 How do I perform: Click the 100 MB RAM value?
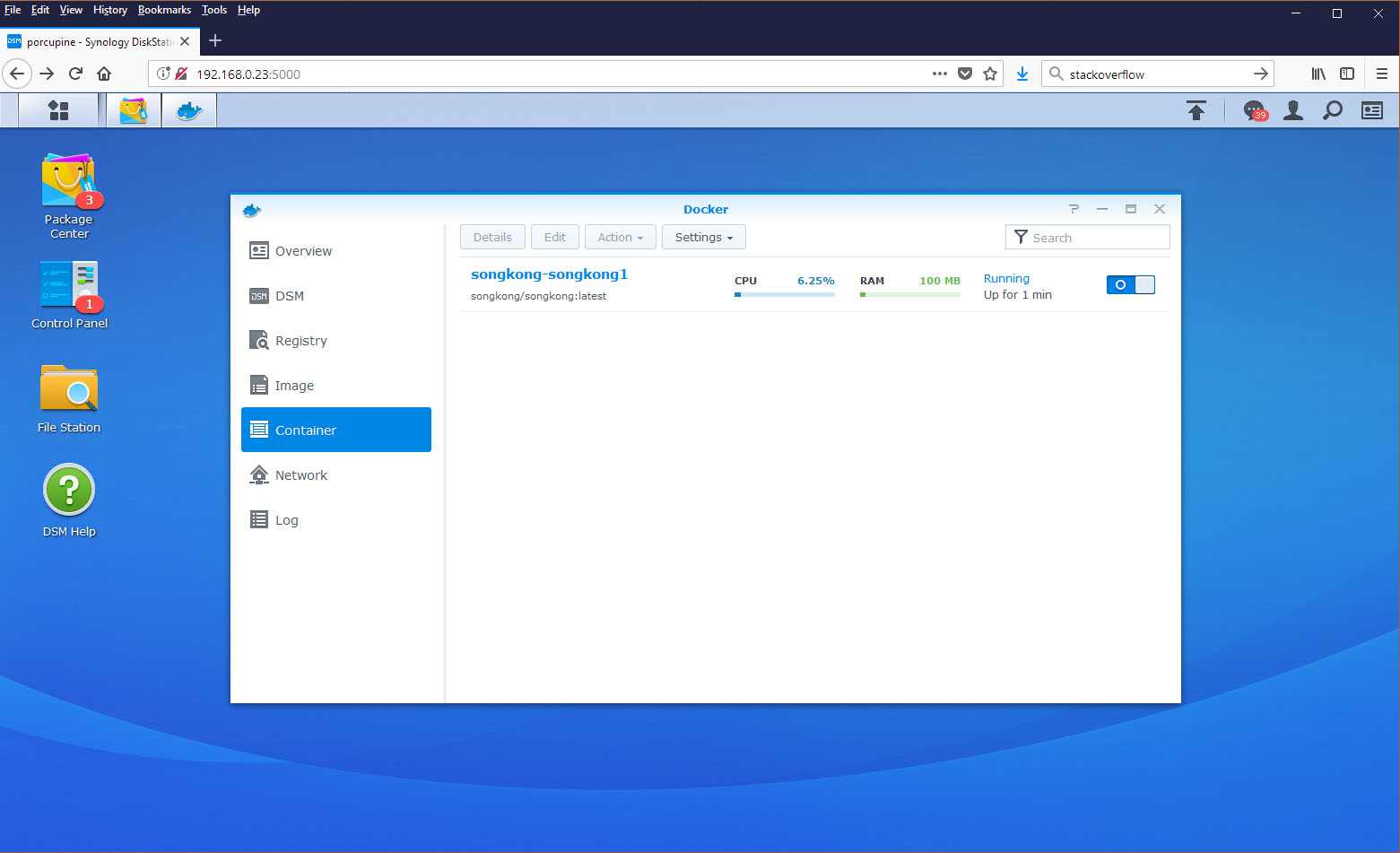pos(940,281)
